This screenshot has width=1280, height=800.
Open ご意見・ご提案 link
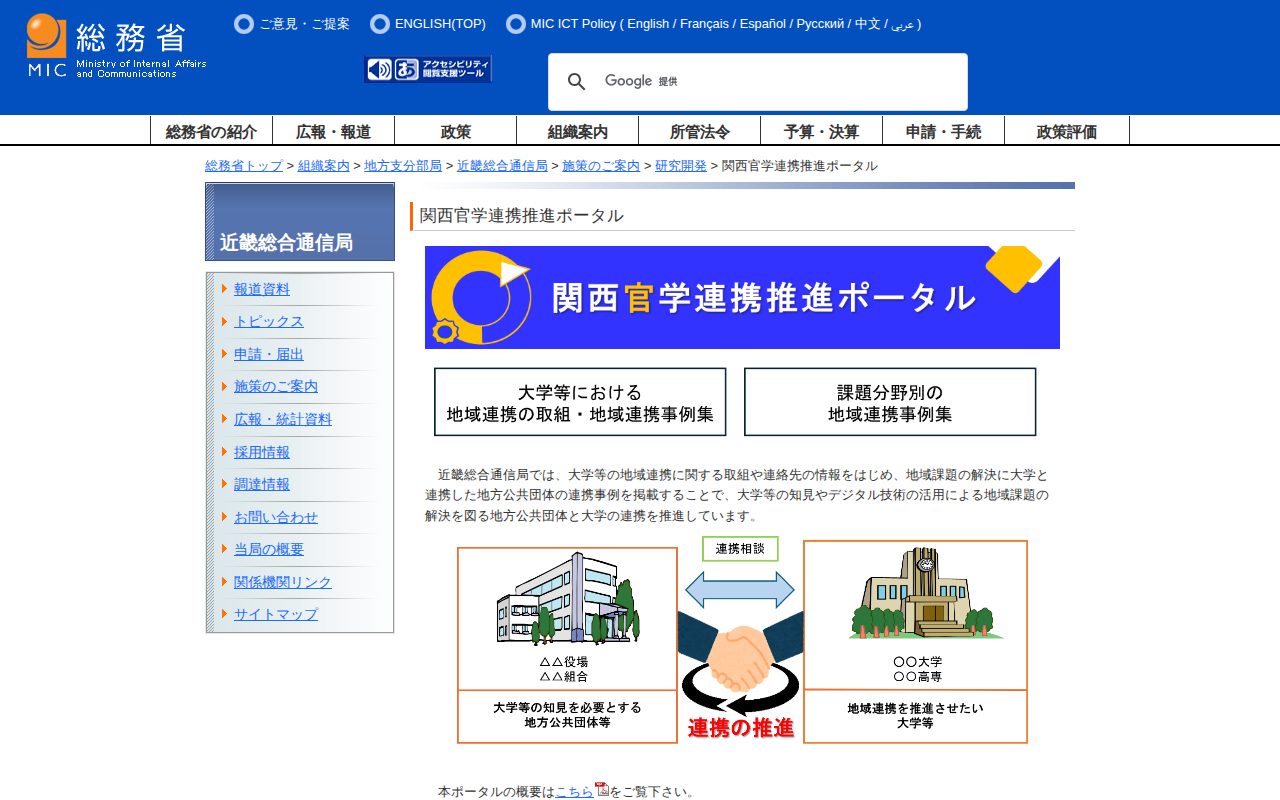click(x=304, y=24)
